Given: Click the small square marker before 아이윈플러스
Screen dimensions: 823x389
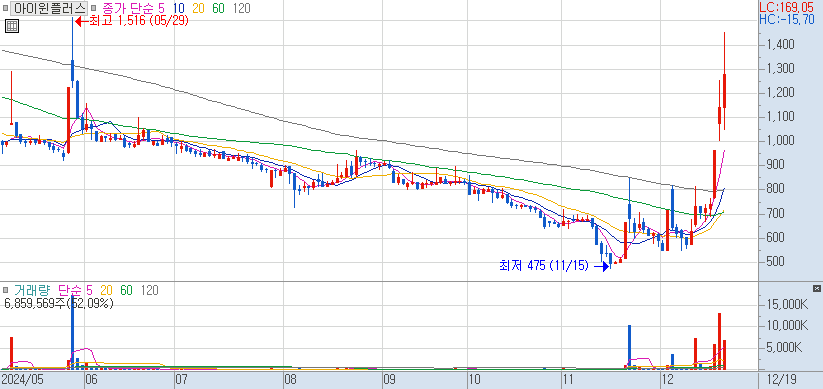Looking at the screenshot, I should [x=6, y=8].
